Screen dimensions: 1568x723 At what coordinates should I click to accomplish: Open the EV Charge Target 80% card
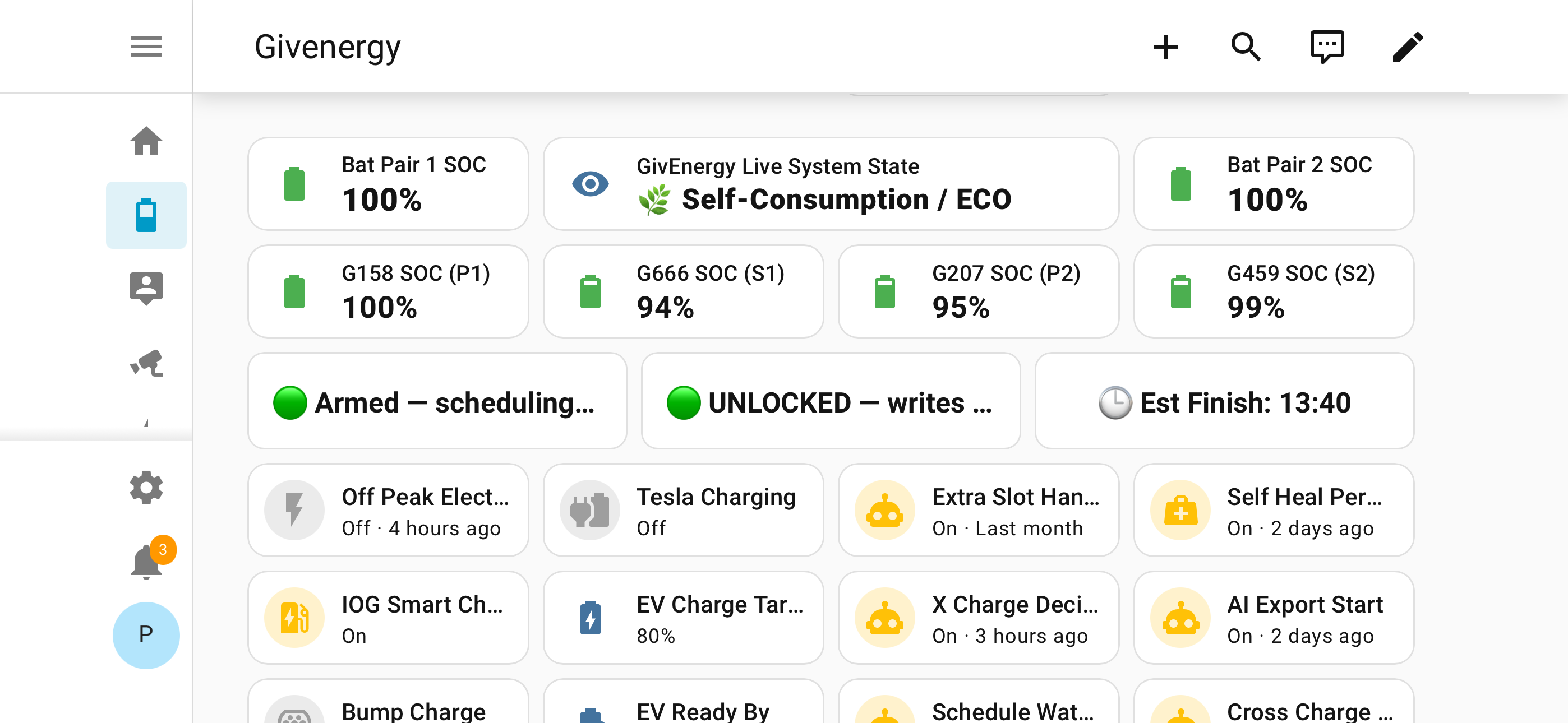(x=683, y=617)
